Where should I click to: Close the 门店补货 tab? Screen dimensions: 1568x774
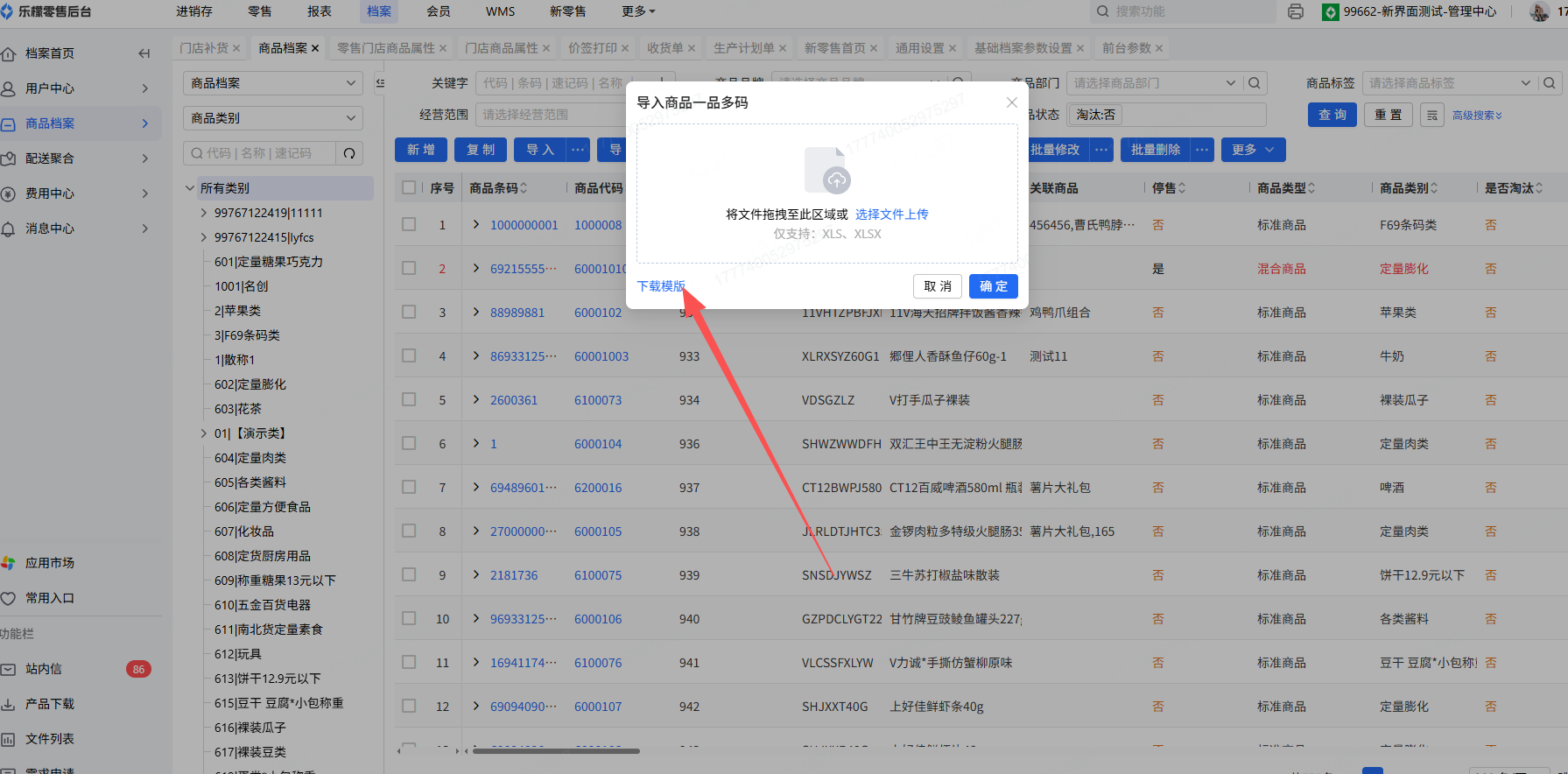pyautogui.click(x=236, y=48)
